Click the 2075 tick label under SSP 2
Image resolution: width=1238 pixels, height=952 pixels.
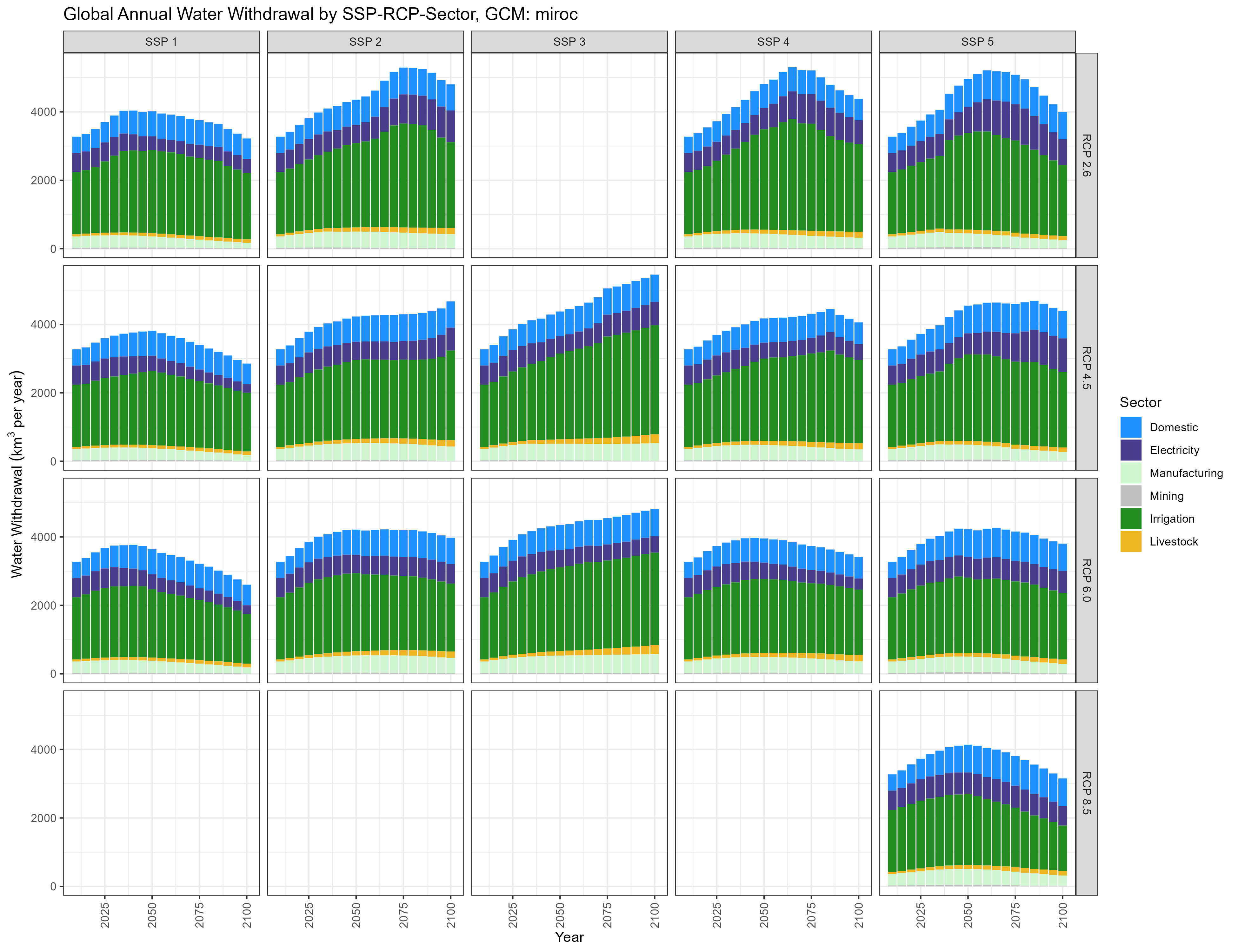(403, 915)
